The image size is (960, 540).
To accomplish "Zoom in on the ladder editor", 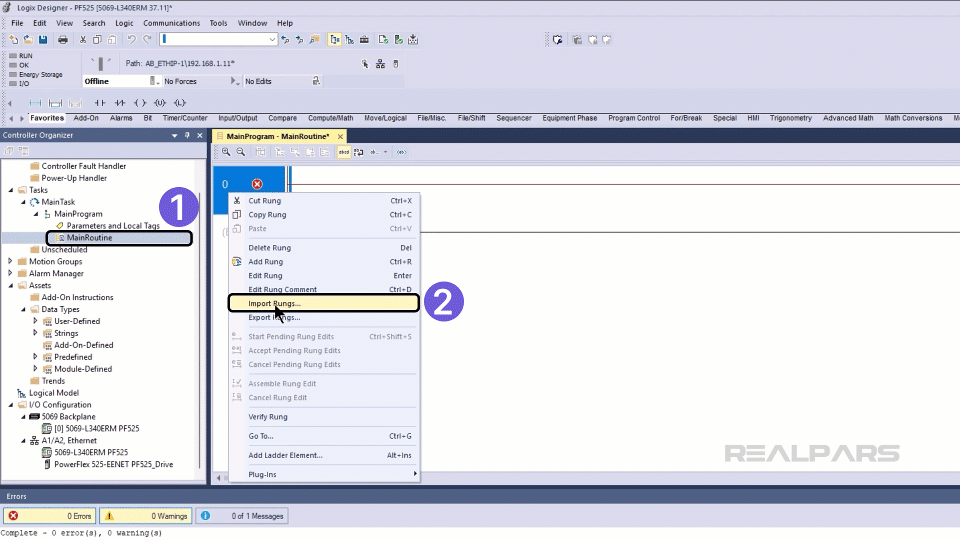I will [x=226, y=152].
